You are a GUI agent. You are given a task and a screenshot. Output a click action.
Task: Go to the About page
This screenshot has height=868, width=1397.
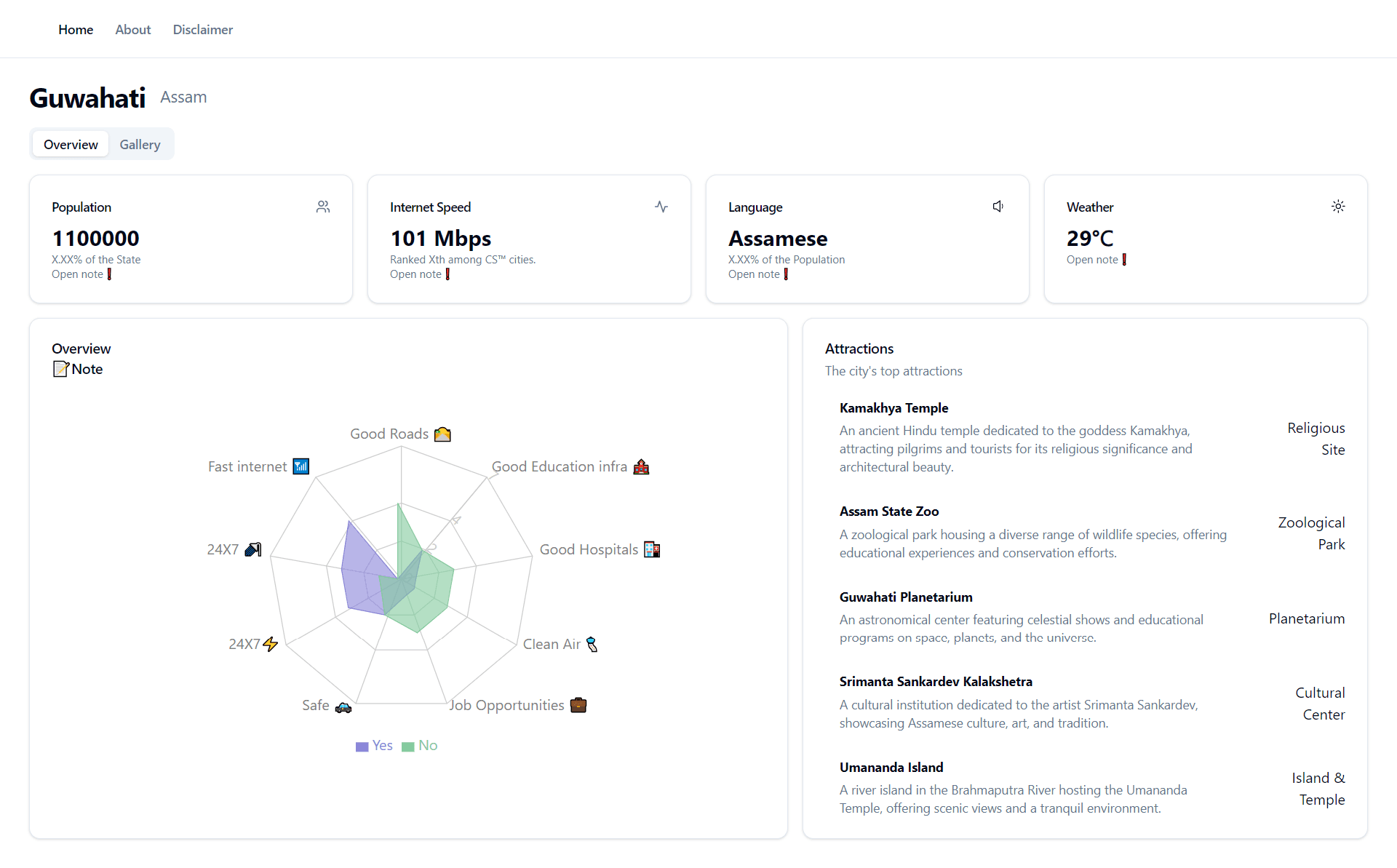(133, 29)
